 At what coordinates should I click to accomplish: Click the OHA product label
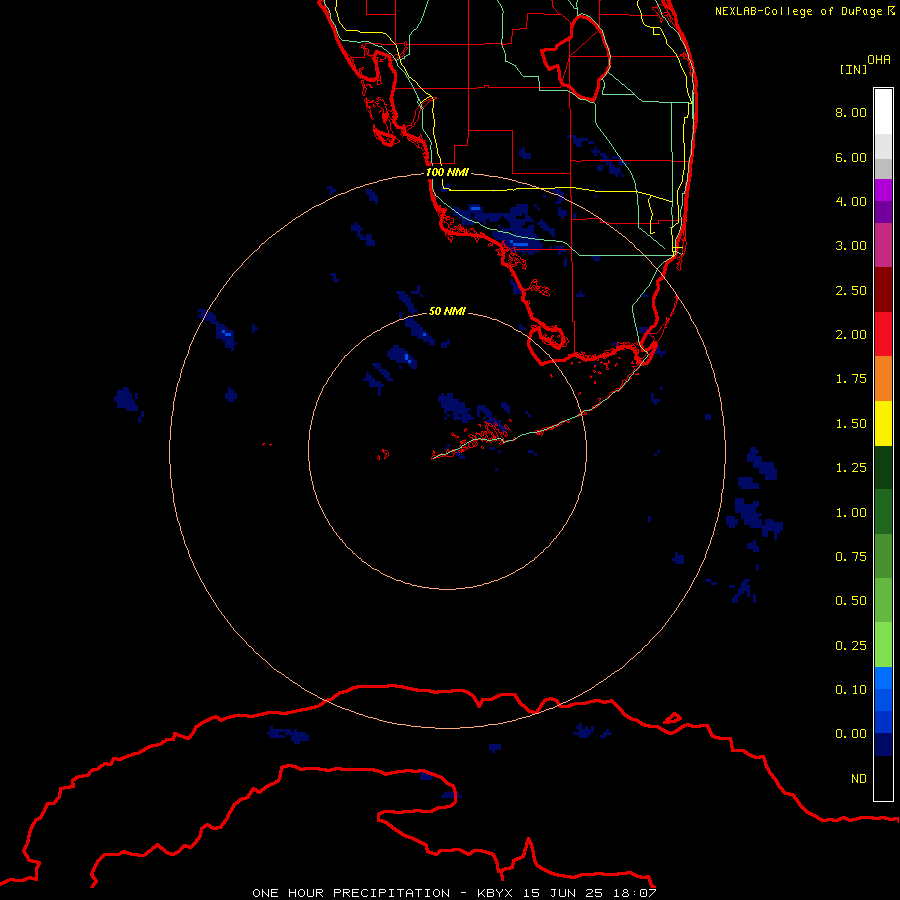879,60
